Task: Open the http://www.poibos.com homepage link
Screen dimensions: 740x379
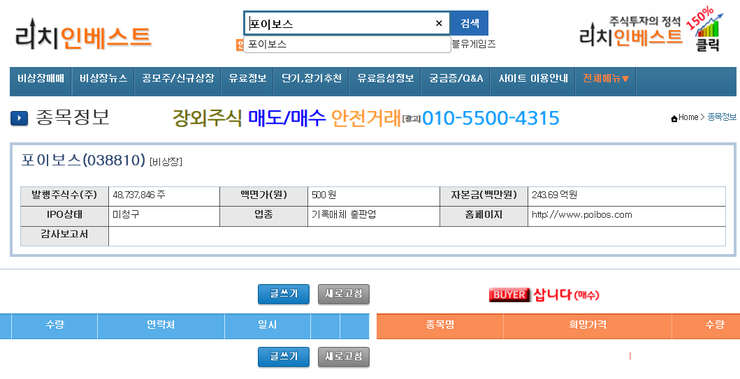Action: click(x=581, y=215)
